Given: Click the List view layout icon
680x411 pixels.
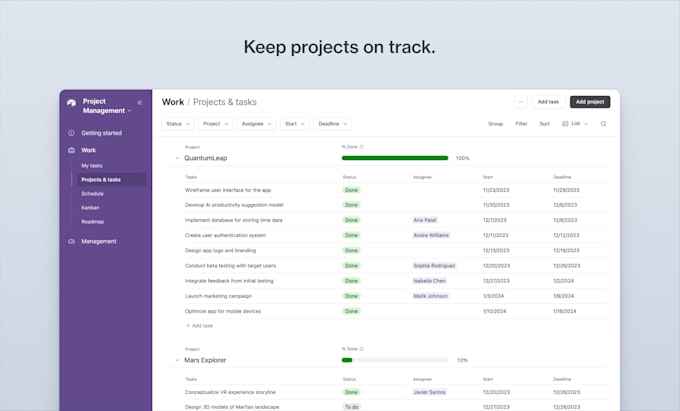Looking at the screenshot, I should [565, 124].
